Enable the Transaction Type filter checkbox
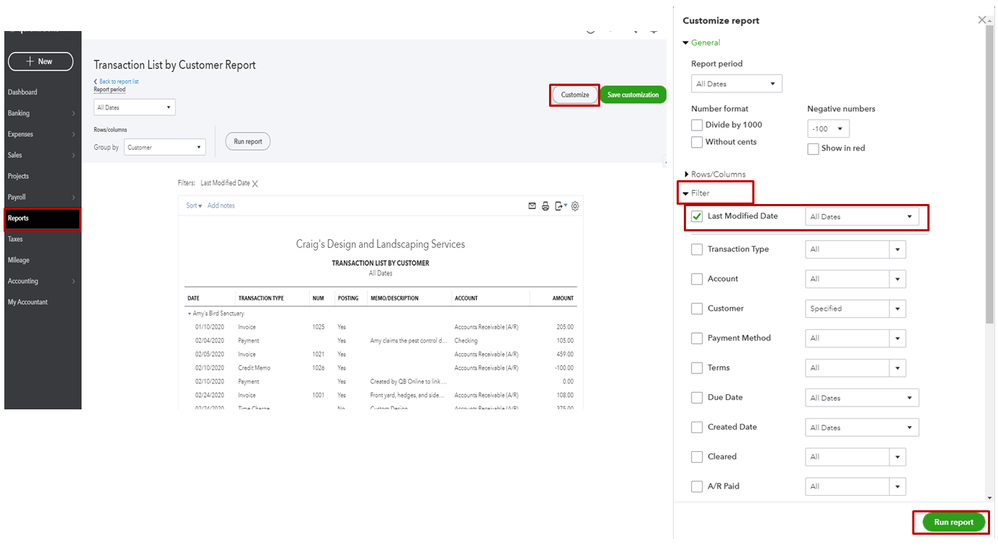The height and width of the screenshot is (555, 998). point(697,249)
